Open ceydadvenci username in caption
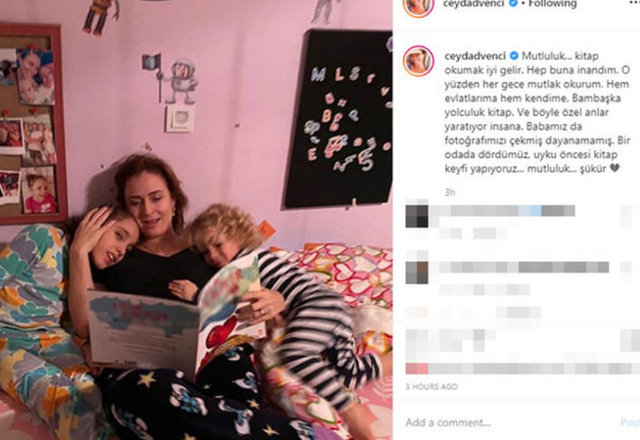640x440 pixels. 476,56
